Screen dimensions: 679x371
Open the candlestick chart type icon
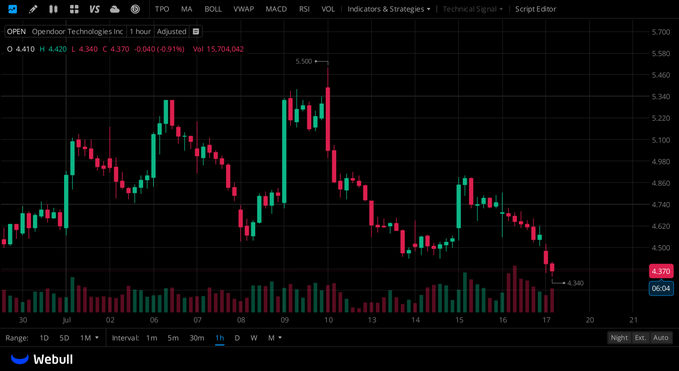click(54, 9)
